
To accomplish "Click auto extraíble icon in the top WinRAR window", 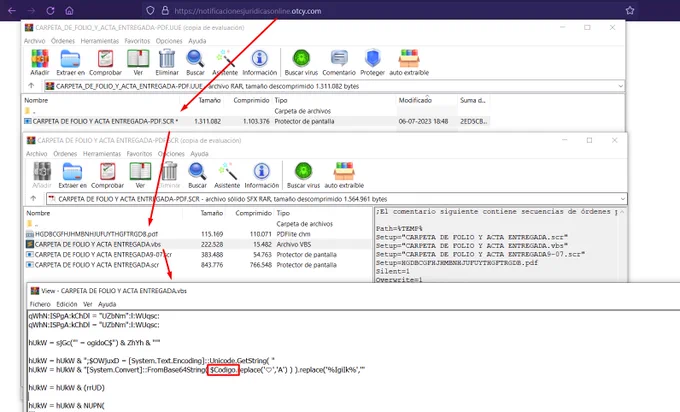I will [409, 59].
